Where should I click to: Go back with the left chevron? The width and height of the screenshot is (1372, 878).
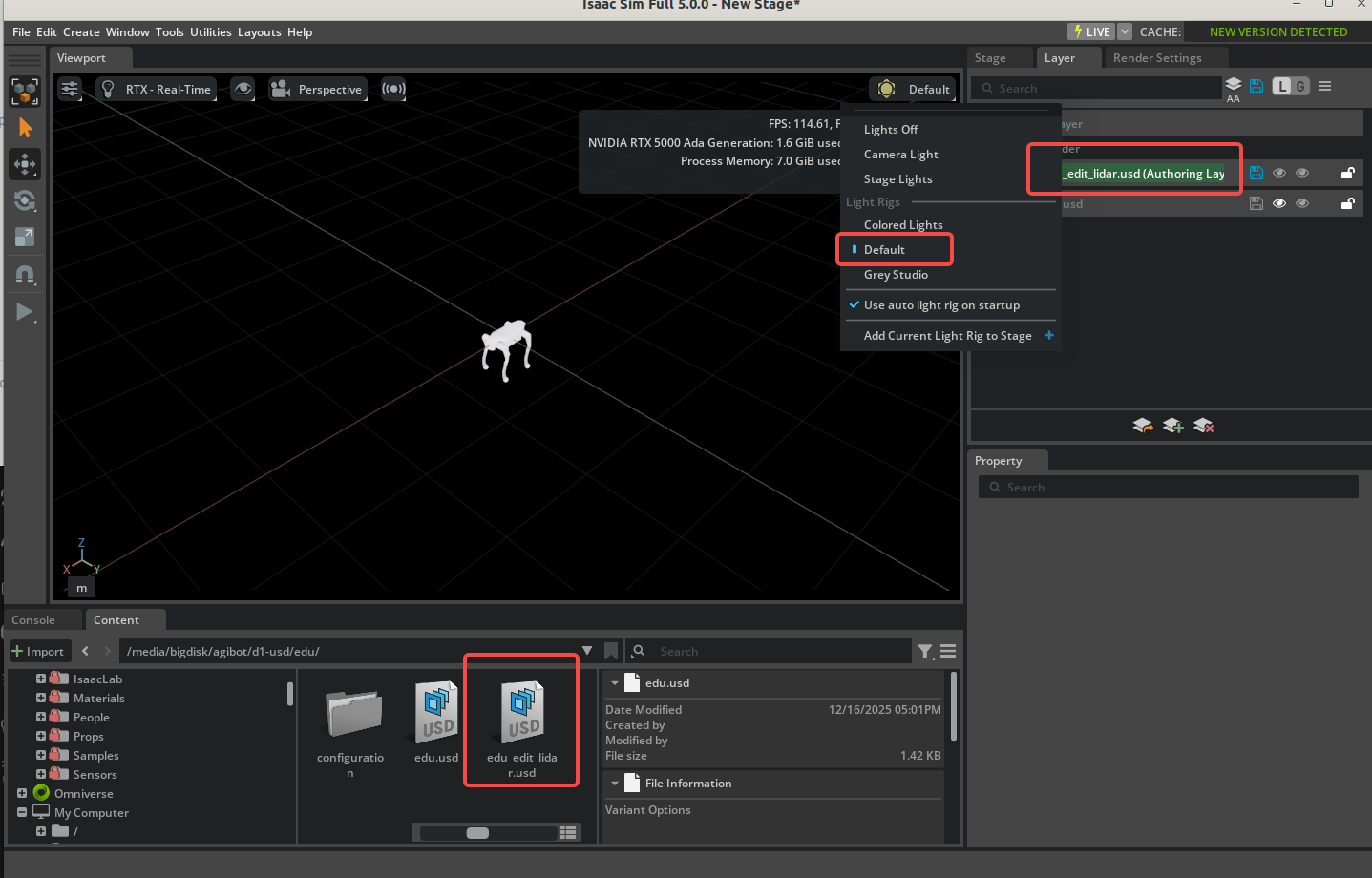pyautogui.click(x=86, y=651)
